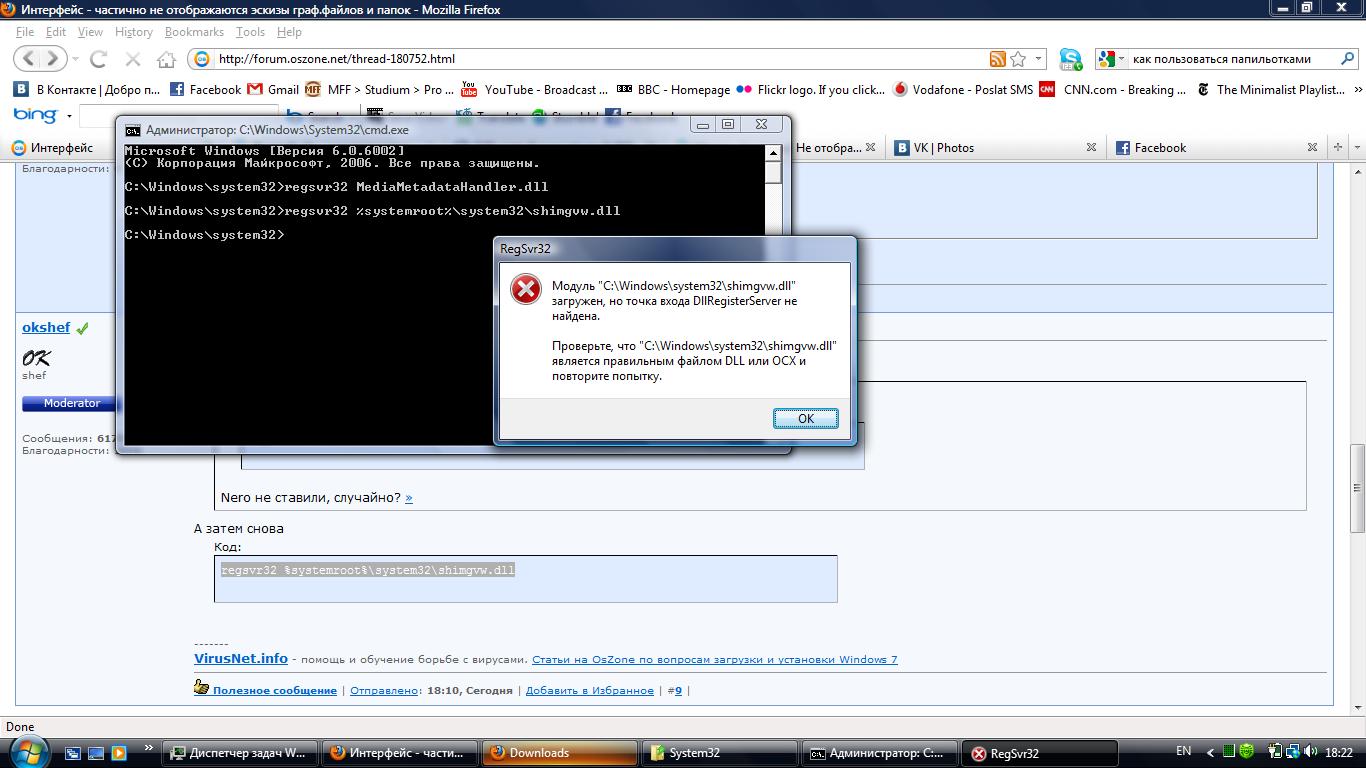Open the VK 'В Контакте' bookmark
This screenshot has height=768, width=1366.
click(86, 89)
